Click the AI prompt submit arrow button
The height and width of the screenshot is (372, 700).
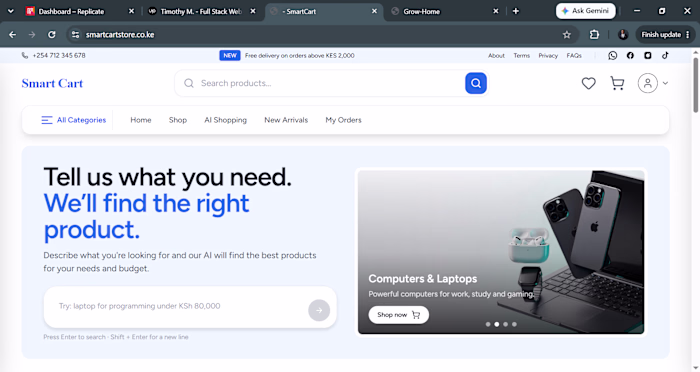pos(319,310)
